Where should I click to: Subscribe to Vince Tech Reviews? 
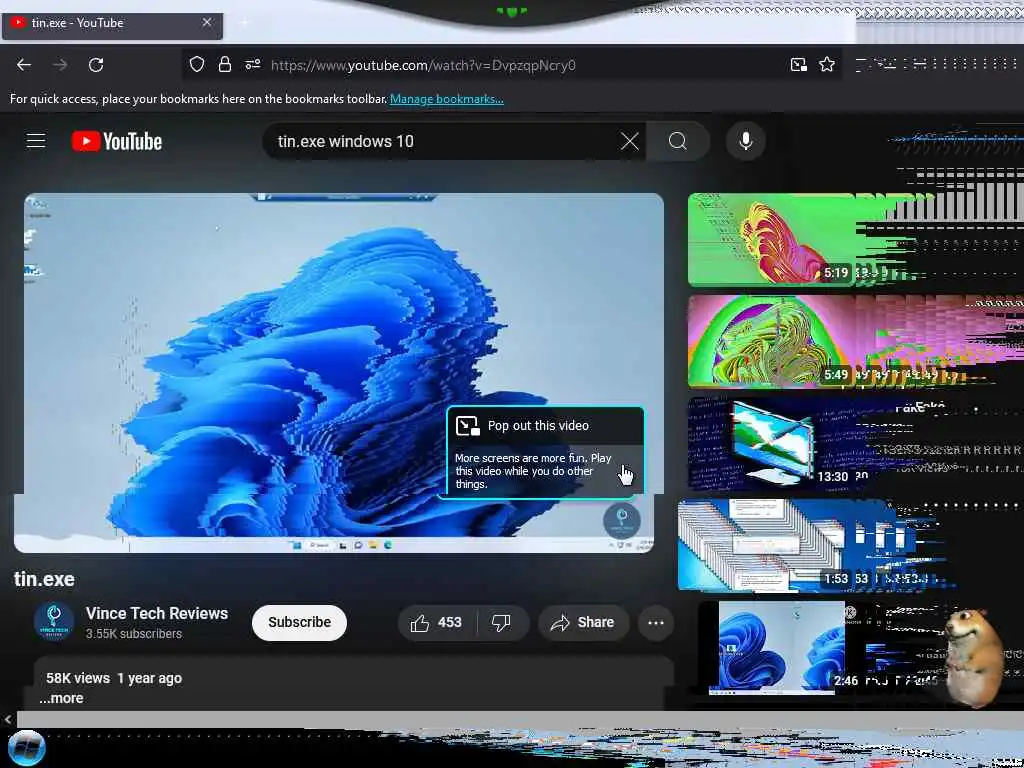(x=299, y=622)
